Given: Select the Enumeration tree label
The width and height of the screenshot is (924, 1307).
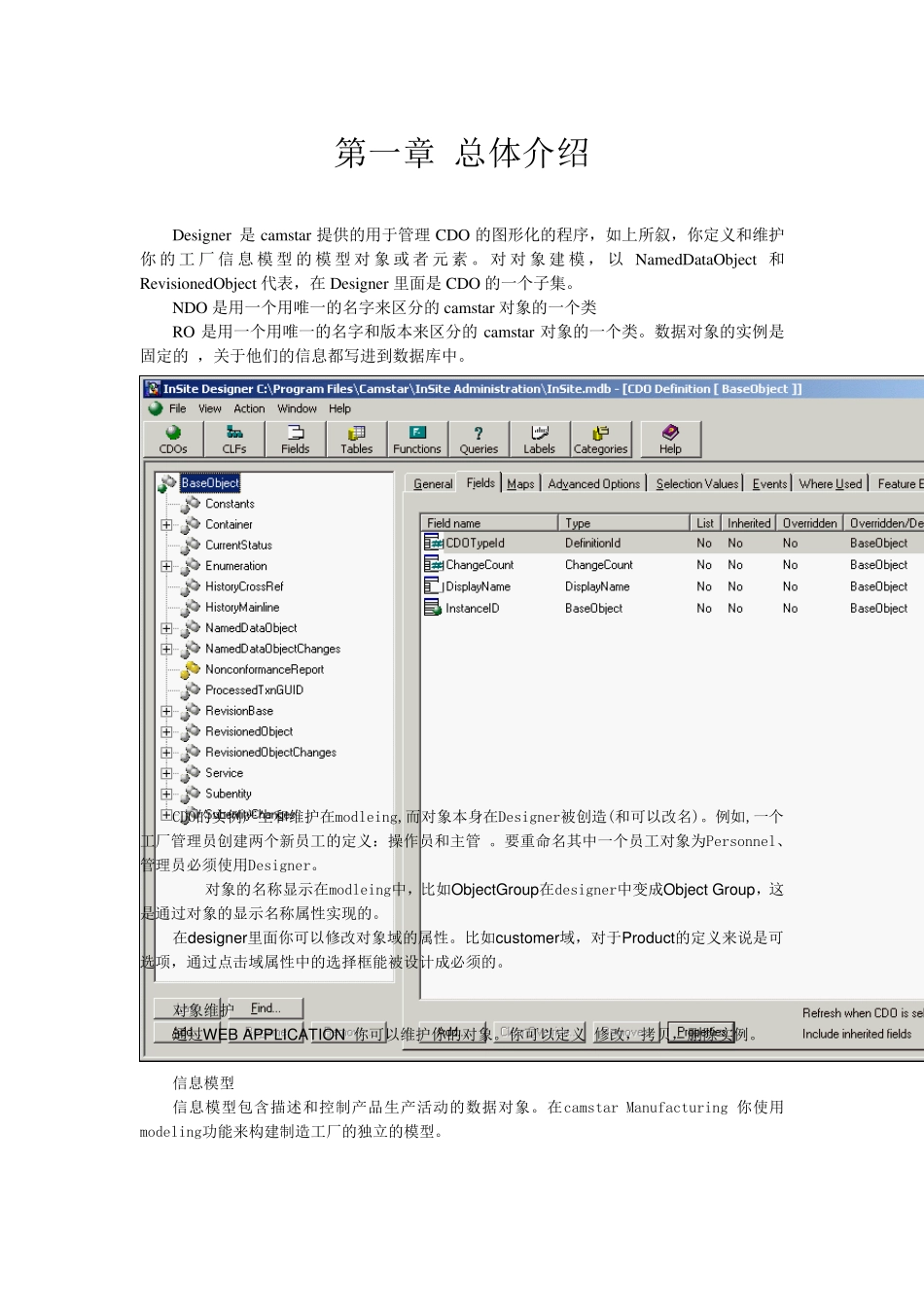Looking at the screenshot, I should (236, 566).
